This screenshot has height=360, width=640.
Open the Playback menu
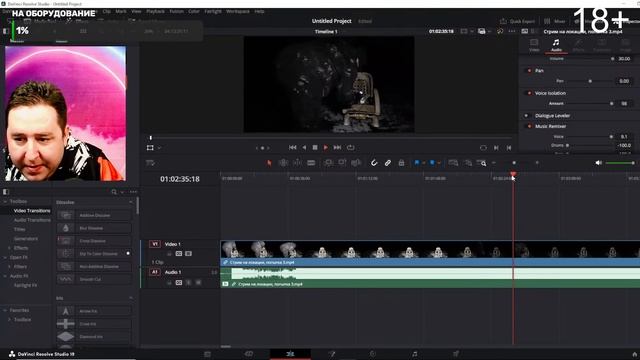(x=155, y=11)
